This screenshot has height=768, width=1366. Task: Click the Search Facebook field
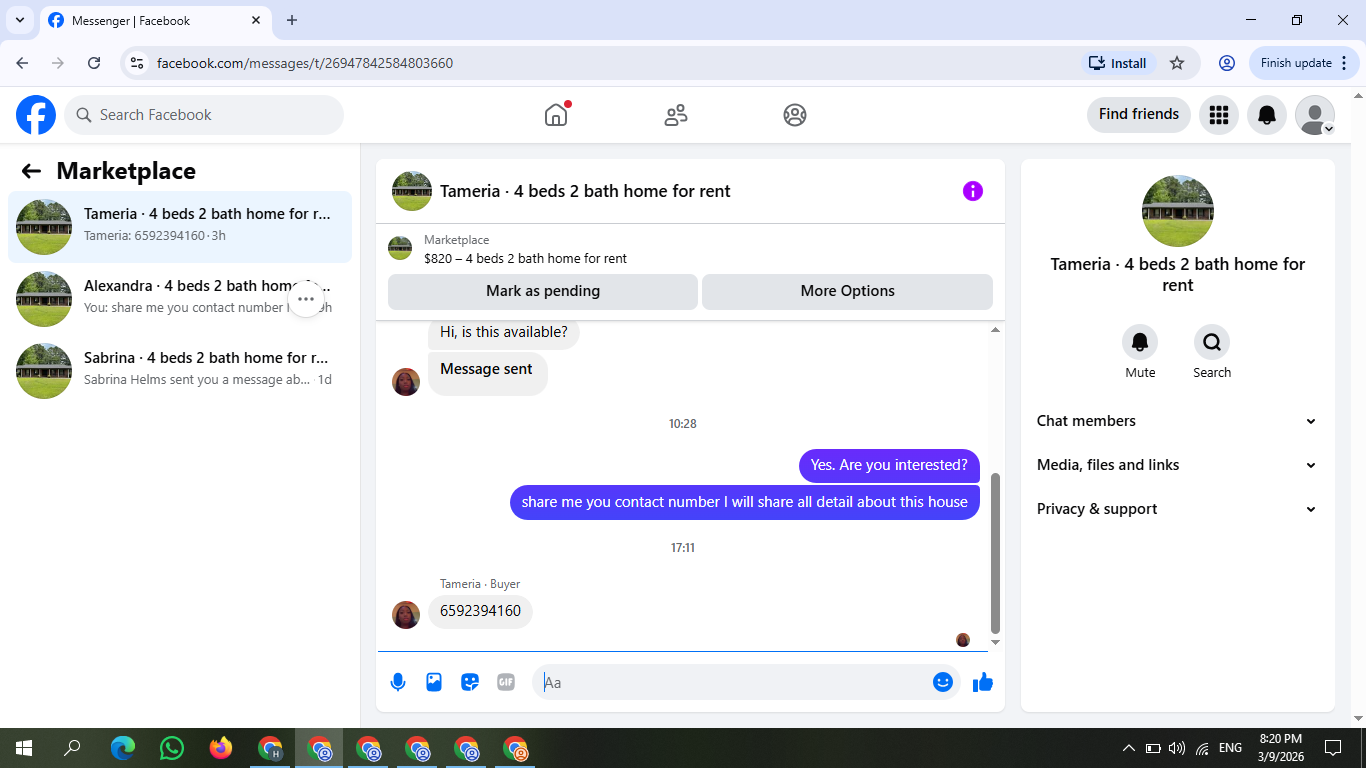[204, 115]
